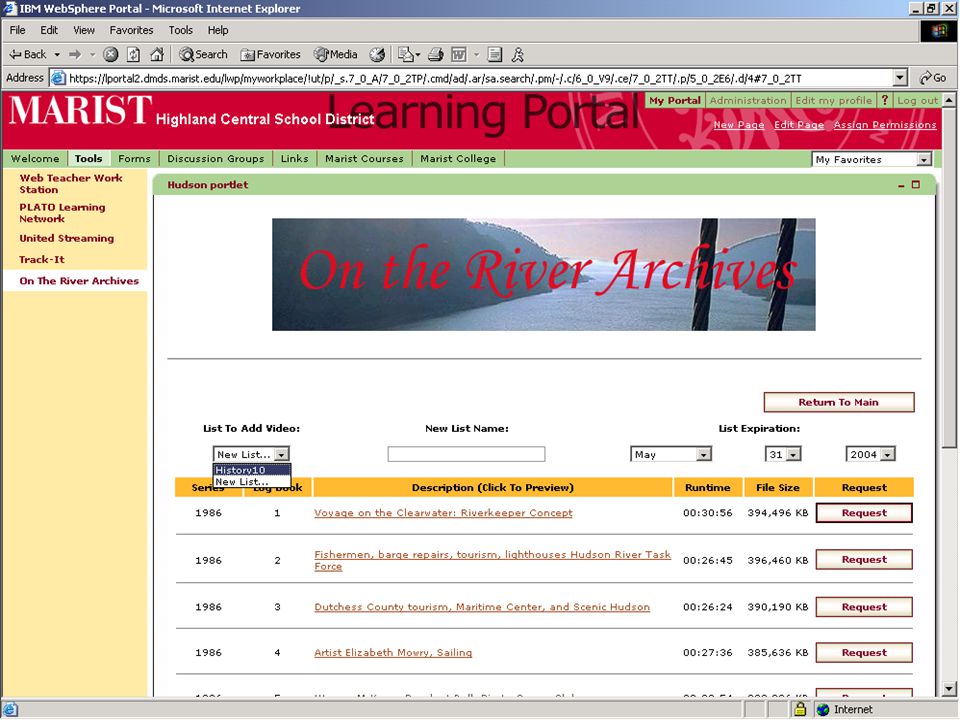Viewport: 960px width, 720px height.
Task: Click the Print icon
Action: pyautogui.click(x=435, y=54)
